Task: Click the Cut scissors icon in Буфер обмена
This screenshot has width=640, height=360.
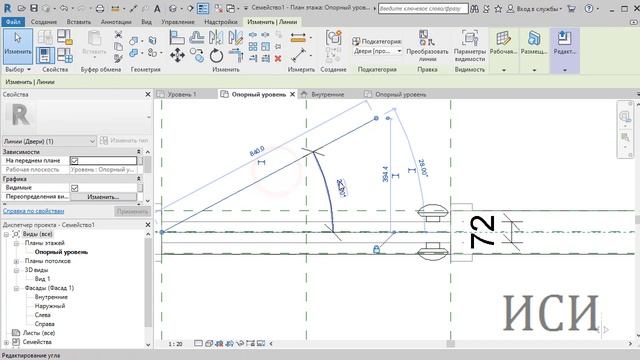Action: [x=118, y=34]
